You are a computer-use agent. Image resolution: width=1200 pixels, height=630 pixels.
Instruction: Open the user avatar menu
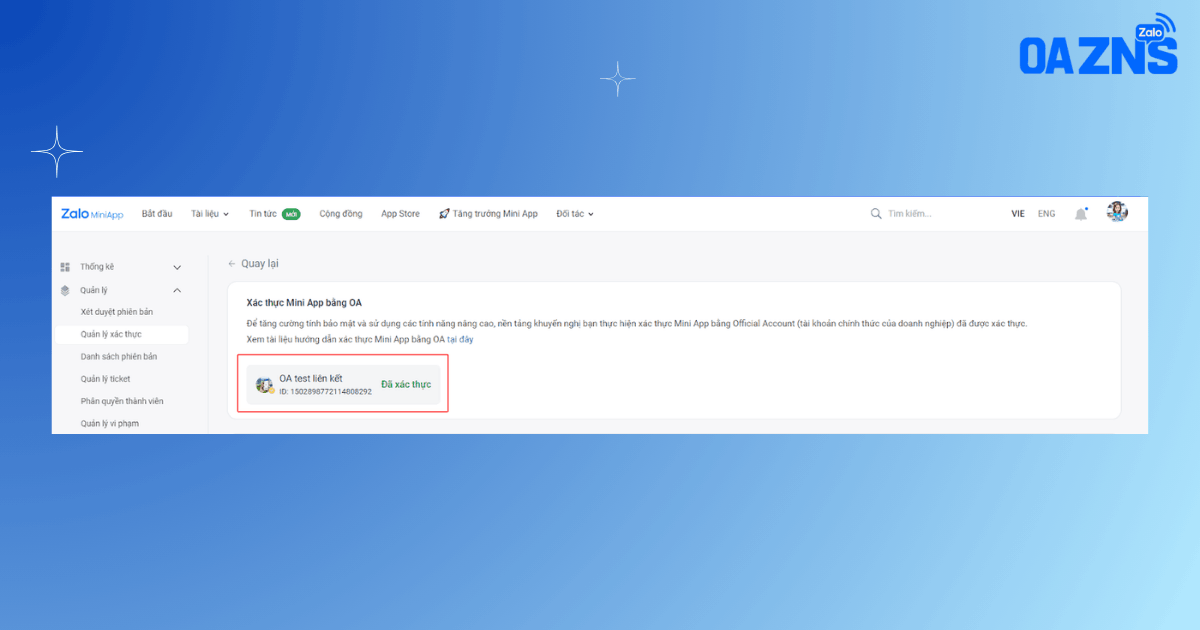(x=1117, y=212)
